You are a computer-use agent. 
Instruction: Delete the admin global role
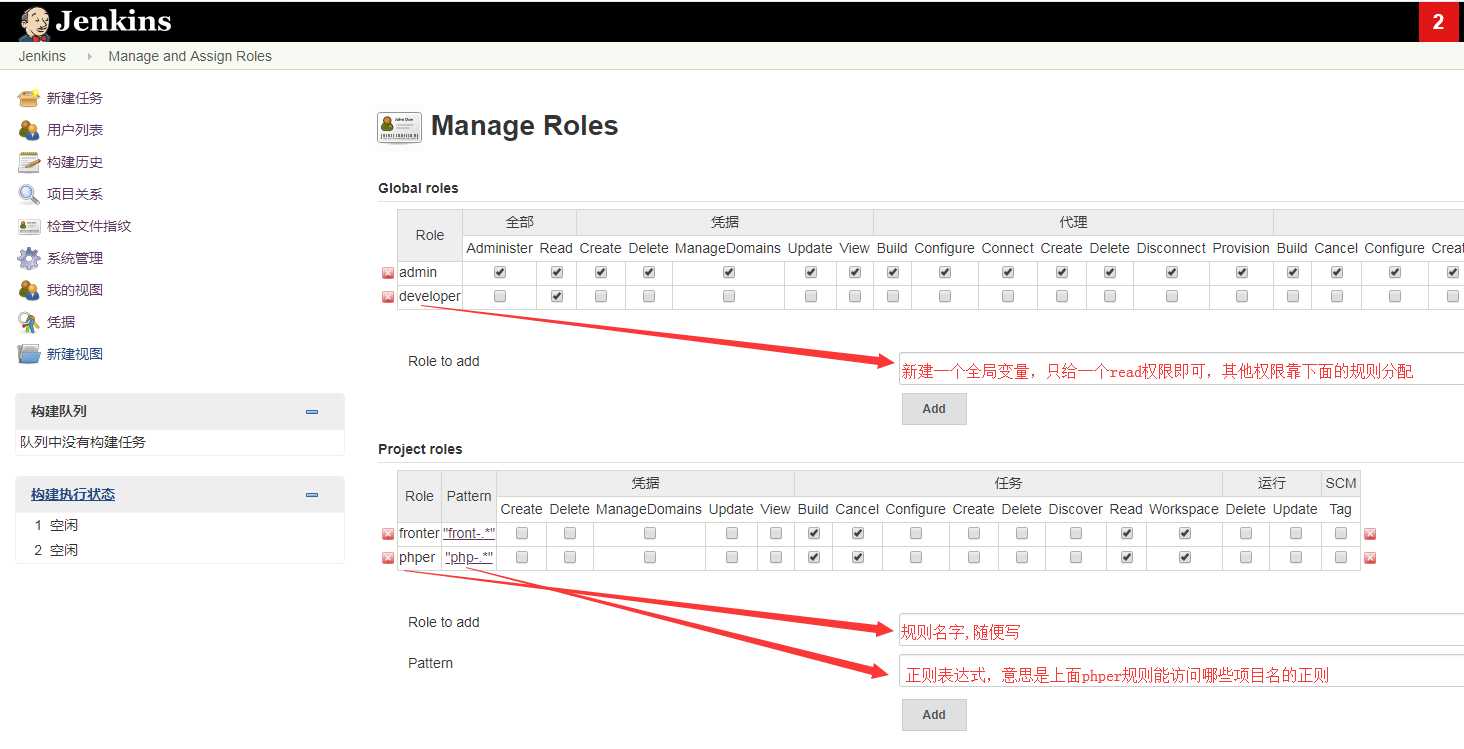[388, 273]
